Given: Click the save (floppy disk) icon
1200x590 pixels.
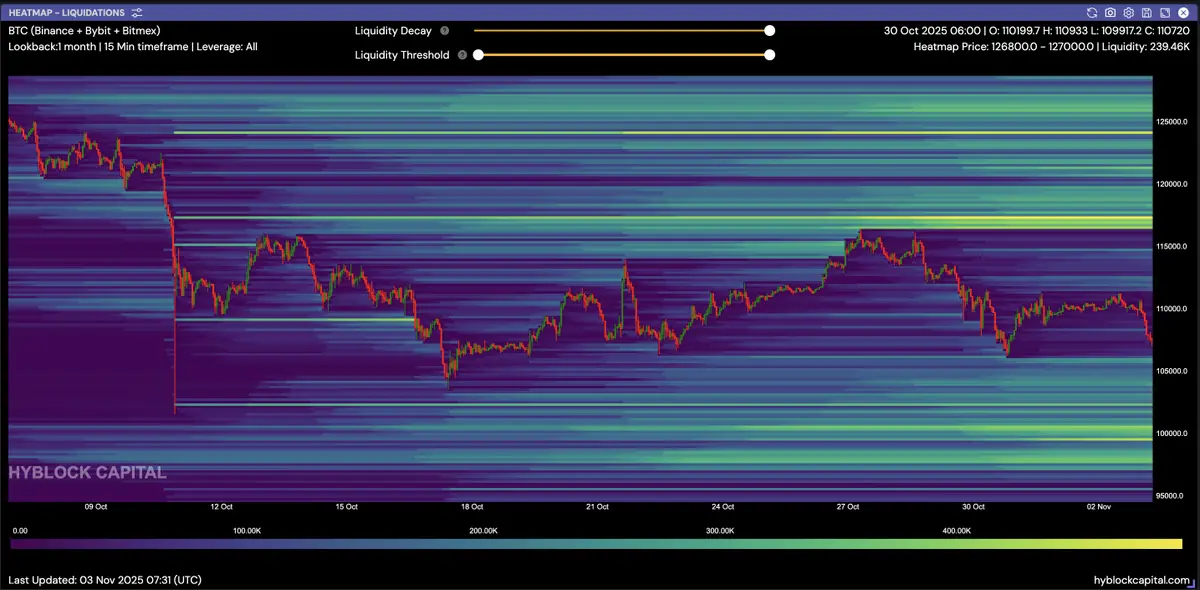Looking at the screenshot, I should coord(1146,13).
